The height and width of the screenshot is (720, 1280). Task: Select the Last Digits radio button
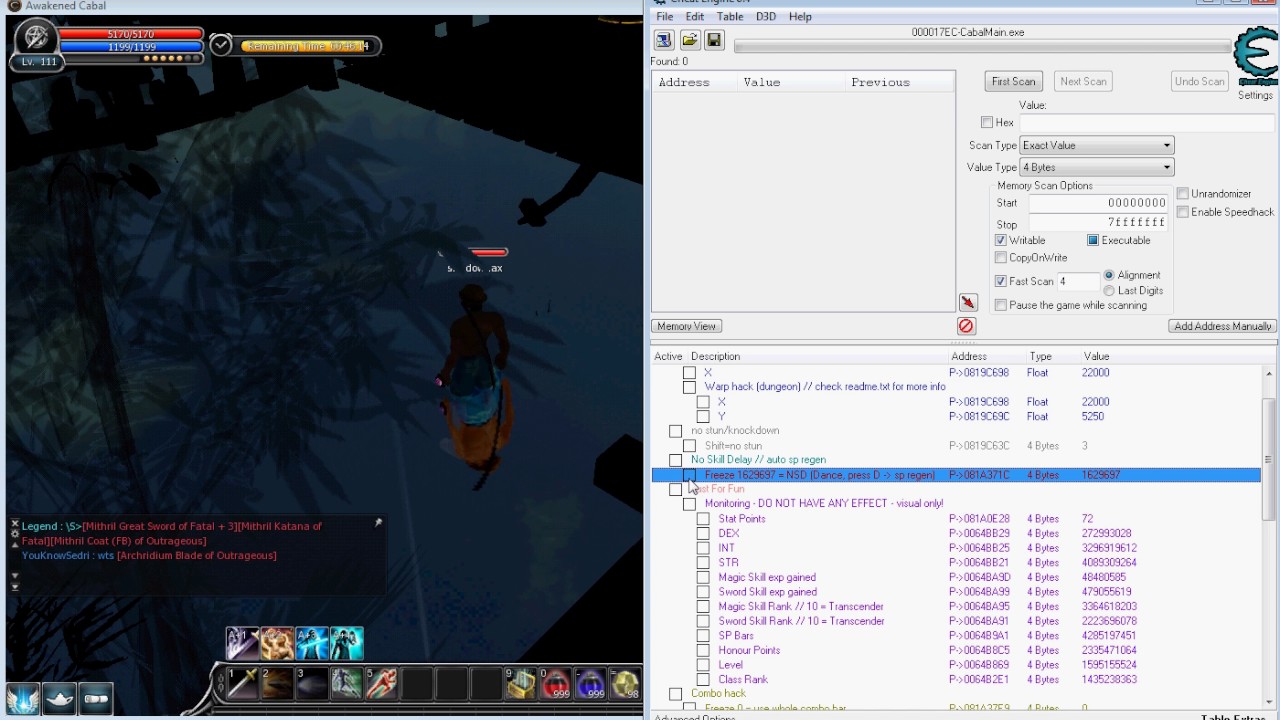(1109, 290)
